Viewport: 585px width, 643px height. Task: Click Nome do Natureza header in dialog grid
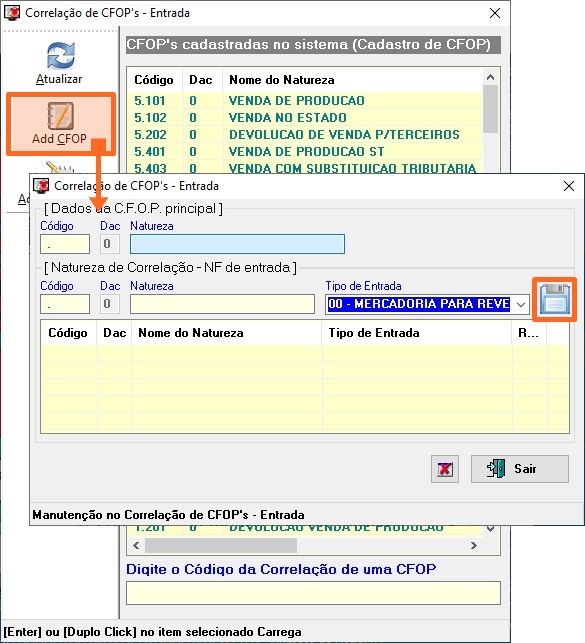[x=227, y=333]
